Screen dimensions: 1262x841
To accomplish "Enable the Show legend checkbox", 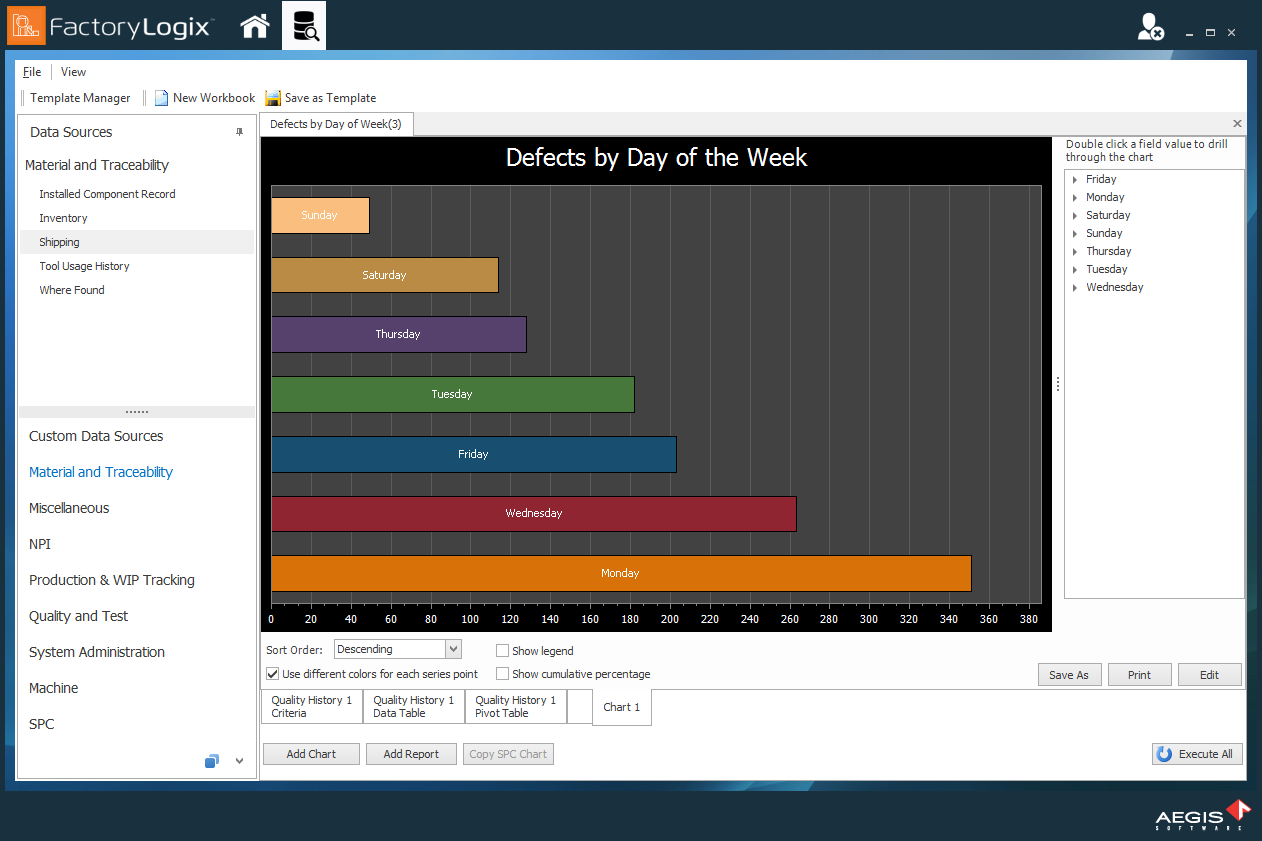I will (x=502, y=649).
